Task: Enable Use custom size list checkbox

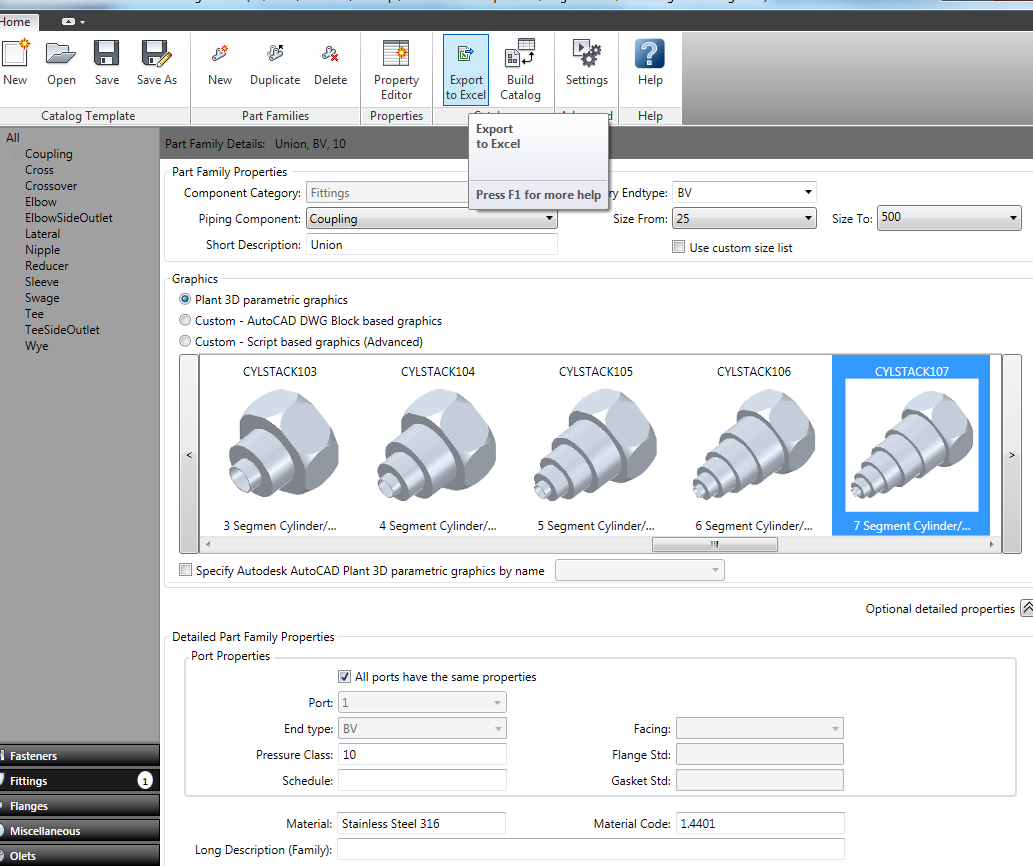Action: 679,247
